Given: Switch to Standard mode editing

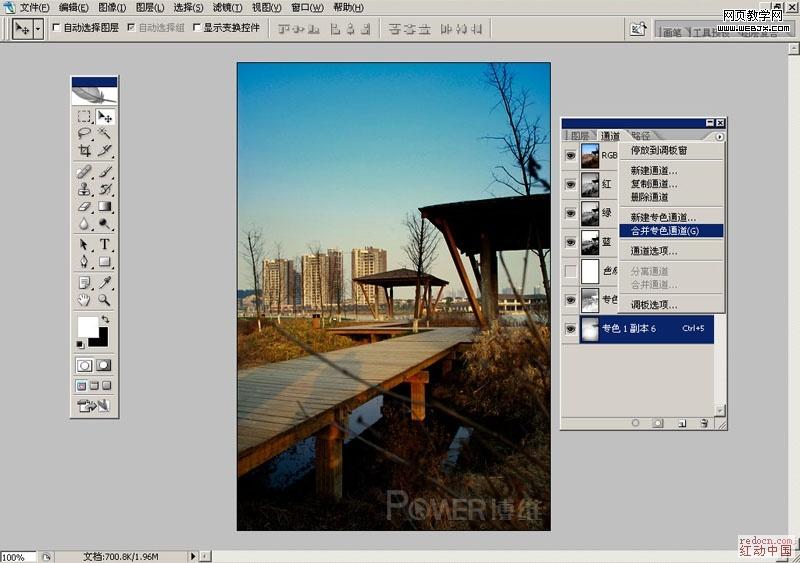Looking at the screenshot, I should click(85, 365).
